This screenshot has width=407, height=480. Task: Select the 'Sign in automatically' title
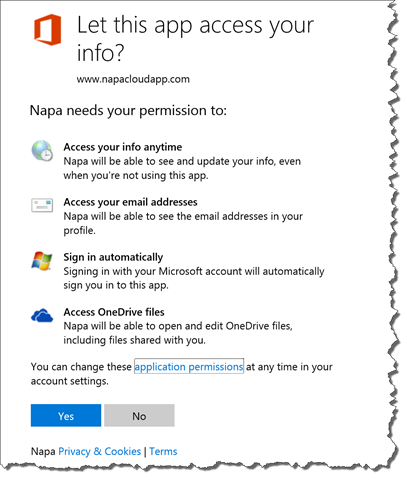(x=113, y=257)
